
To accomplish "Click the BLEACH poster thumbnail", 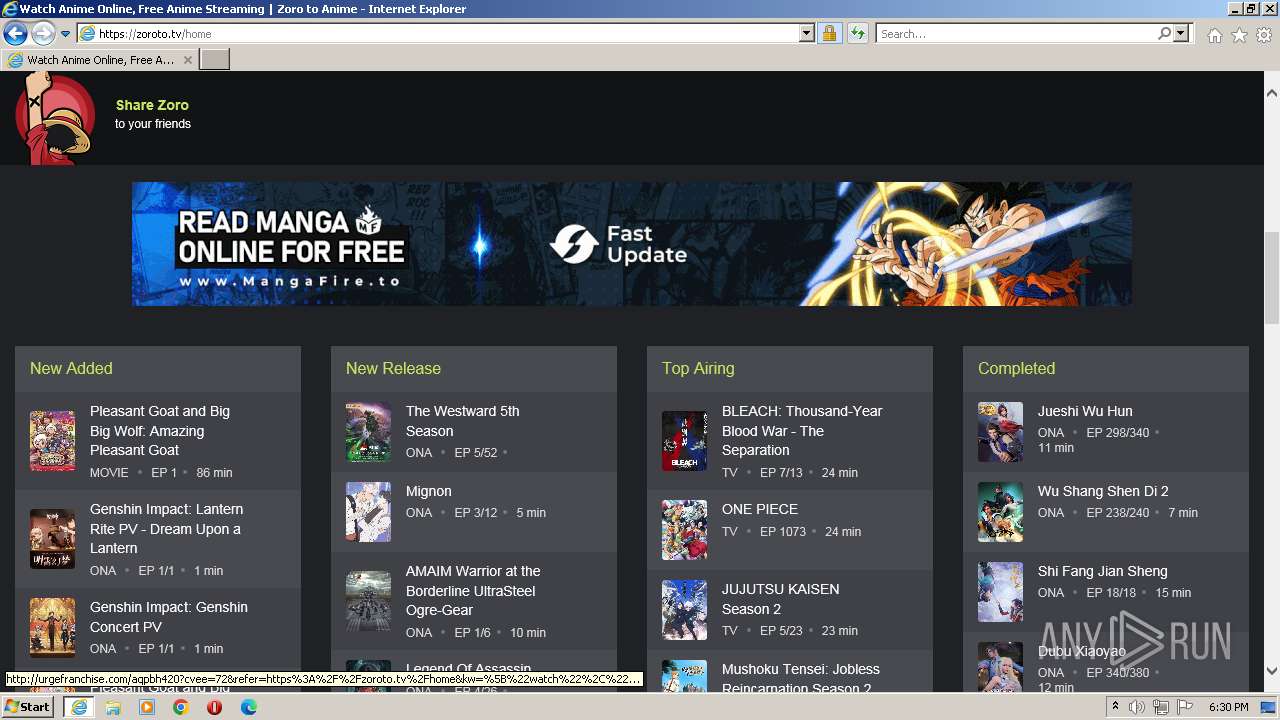I will 684,441.
